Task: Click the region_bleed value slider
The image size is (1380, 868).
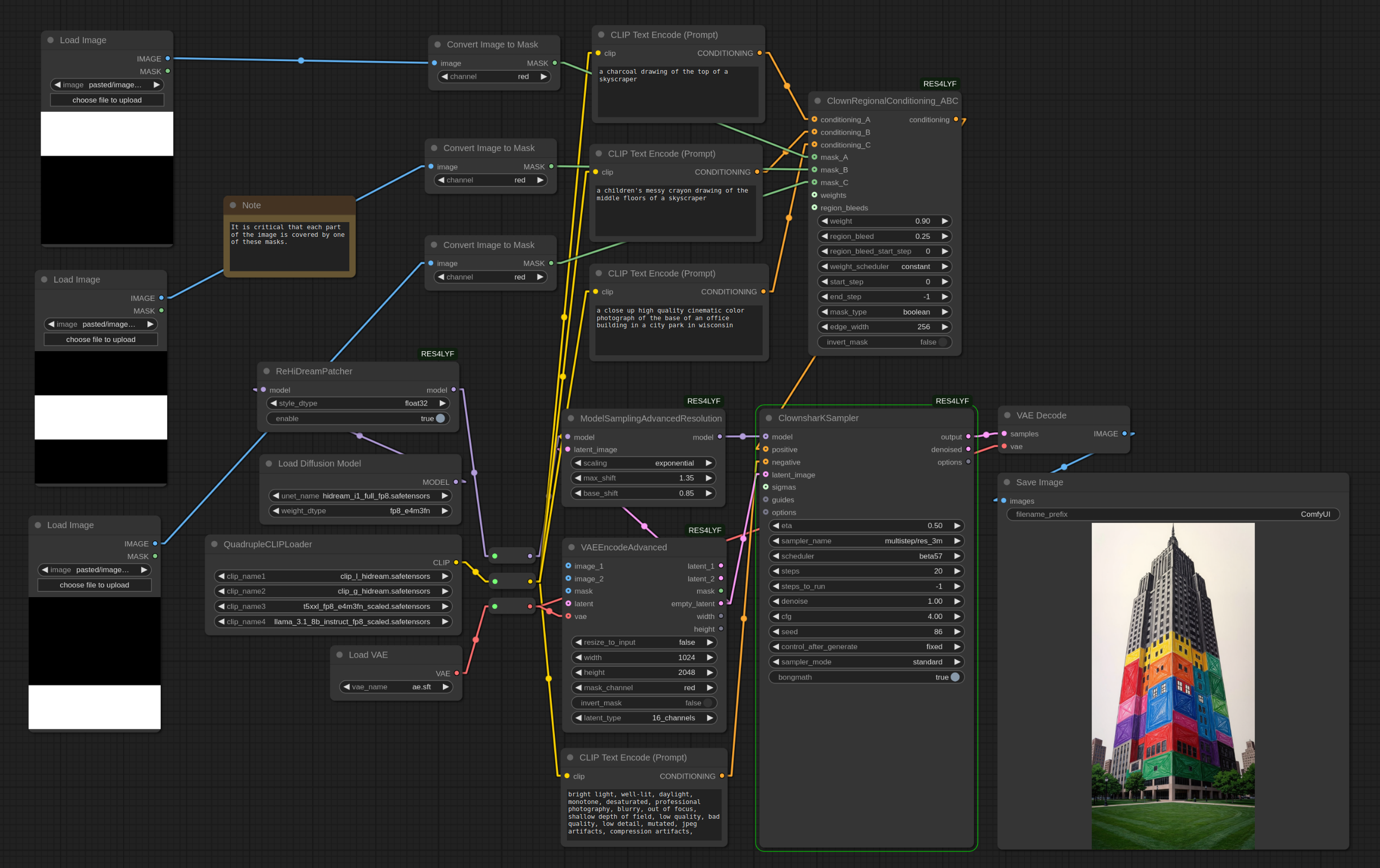Action: (884, 236)
